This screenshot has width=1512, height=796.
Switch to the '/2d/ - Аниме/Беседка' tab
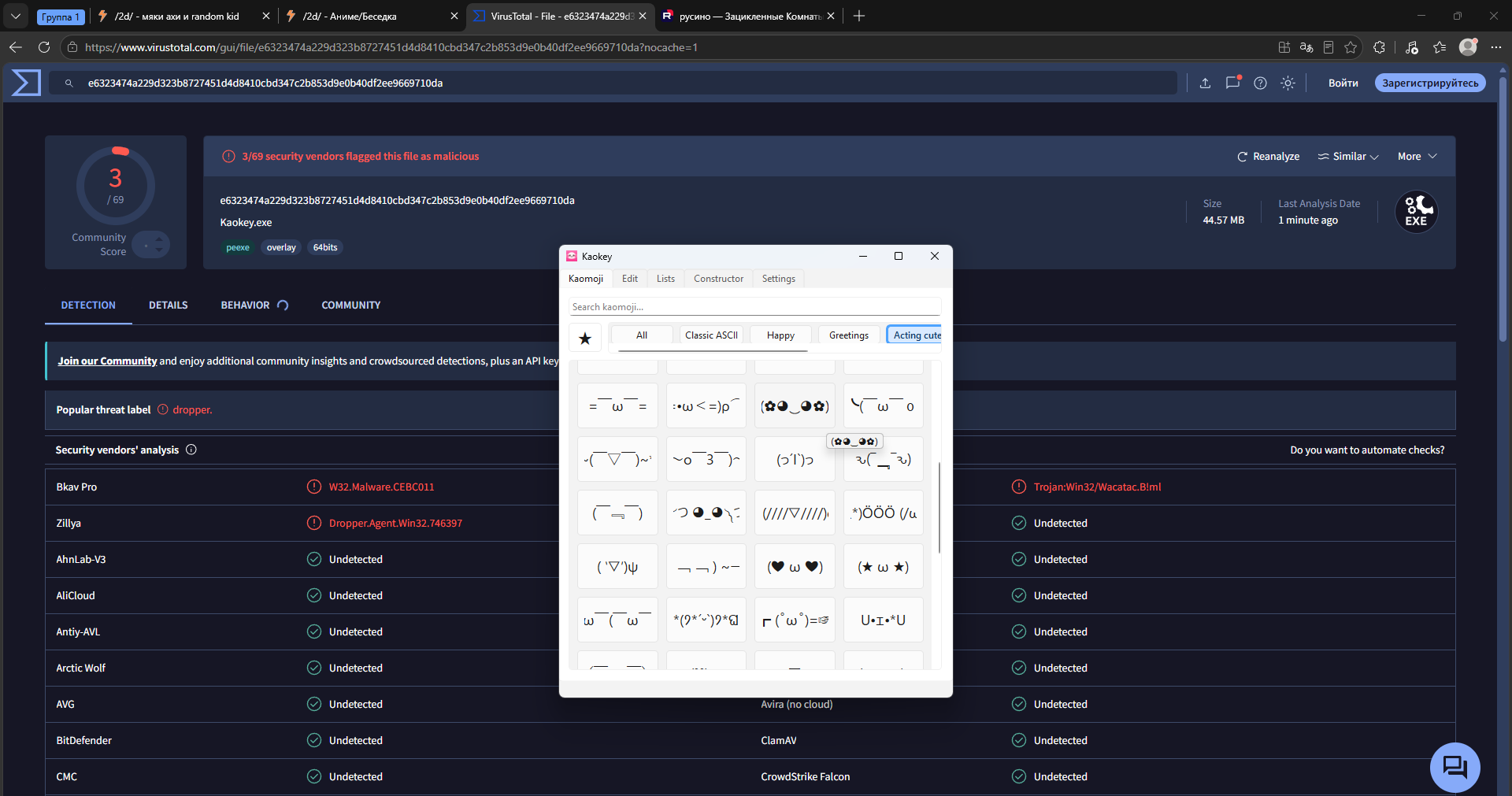[x=372, y=16]
